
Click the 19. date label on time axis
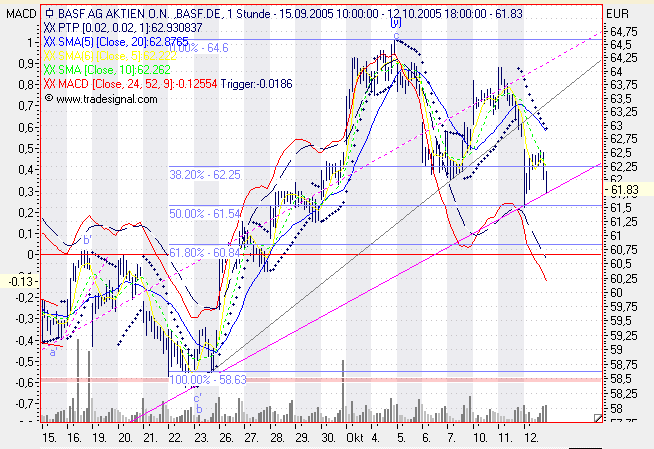[x=100, y=438]
